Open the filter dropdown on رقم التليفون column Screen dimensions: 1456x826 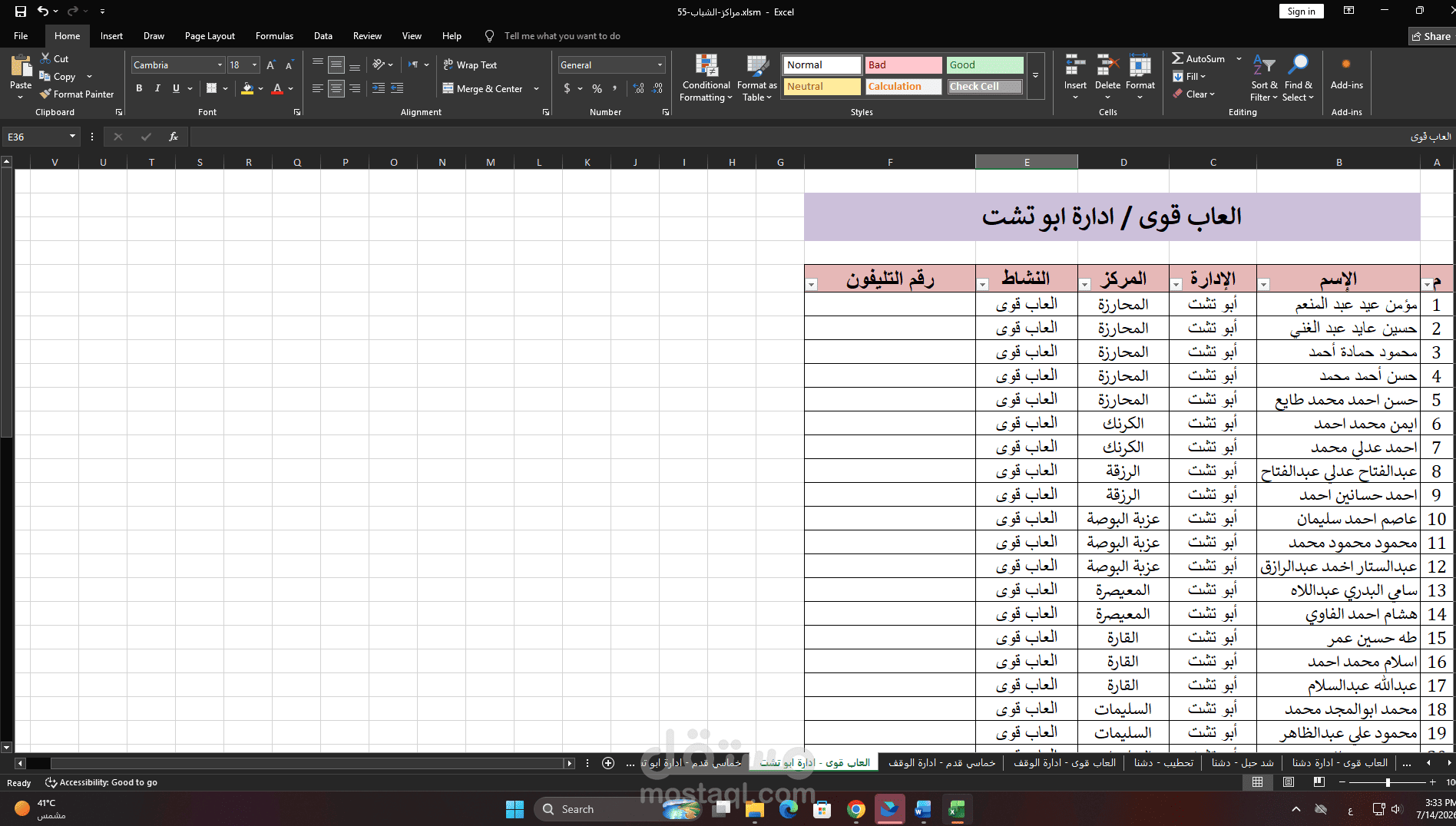[811, 285]
